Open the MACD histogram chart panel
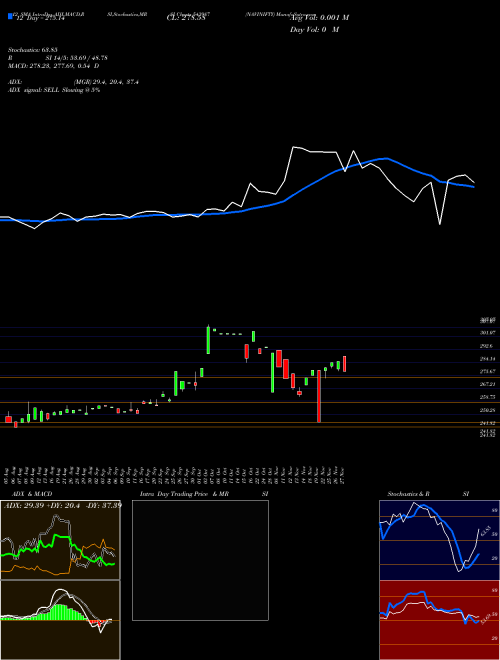The height and width of the screenshot is (660, 500). 60,620
